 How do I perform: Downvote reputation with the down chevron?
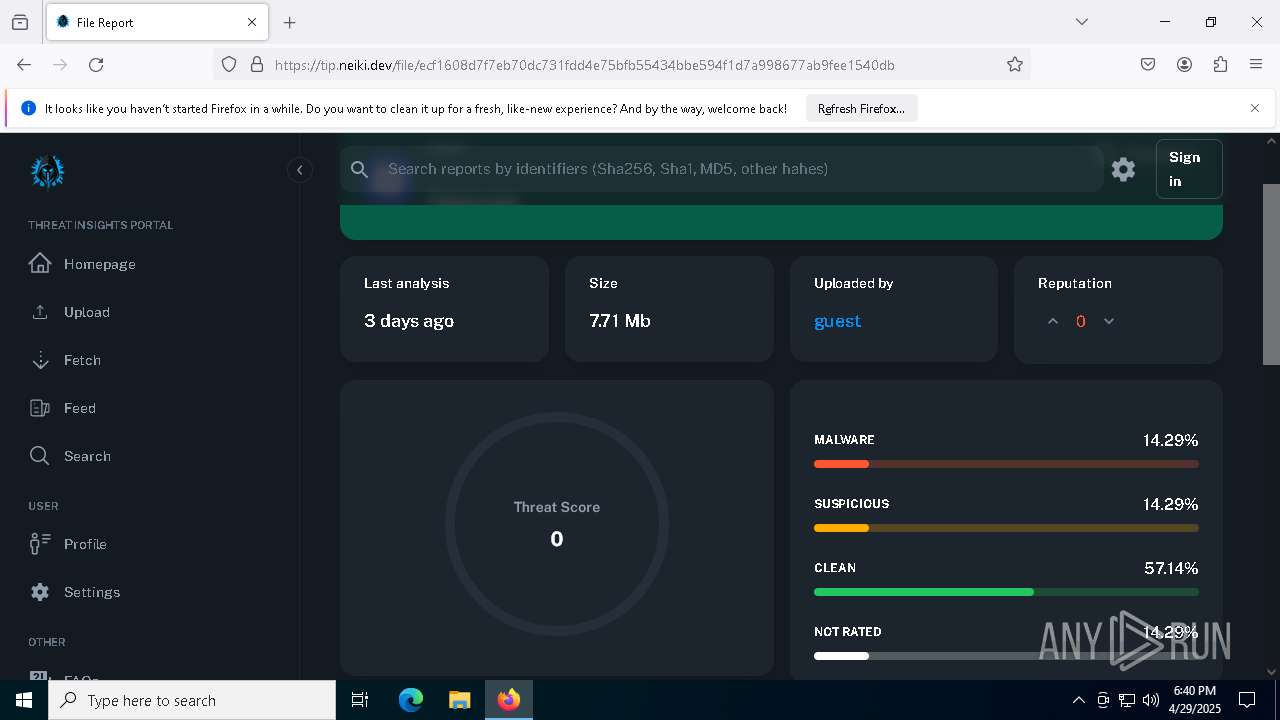click(x=1108, y=321)
